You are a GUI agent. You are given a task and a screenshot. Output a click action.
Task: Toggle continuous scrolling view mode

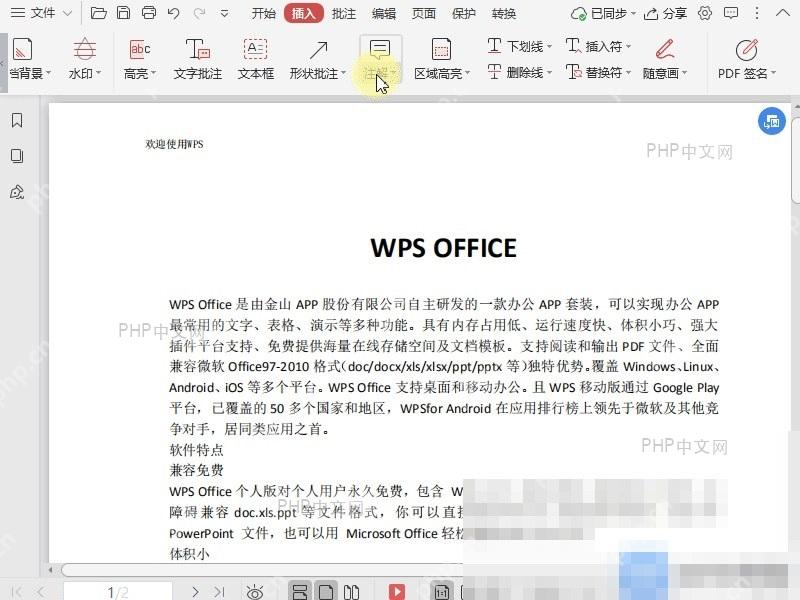point(299,592)
